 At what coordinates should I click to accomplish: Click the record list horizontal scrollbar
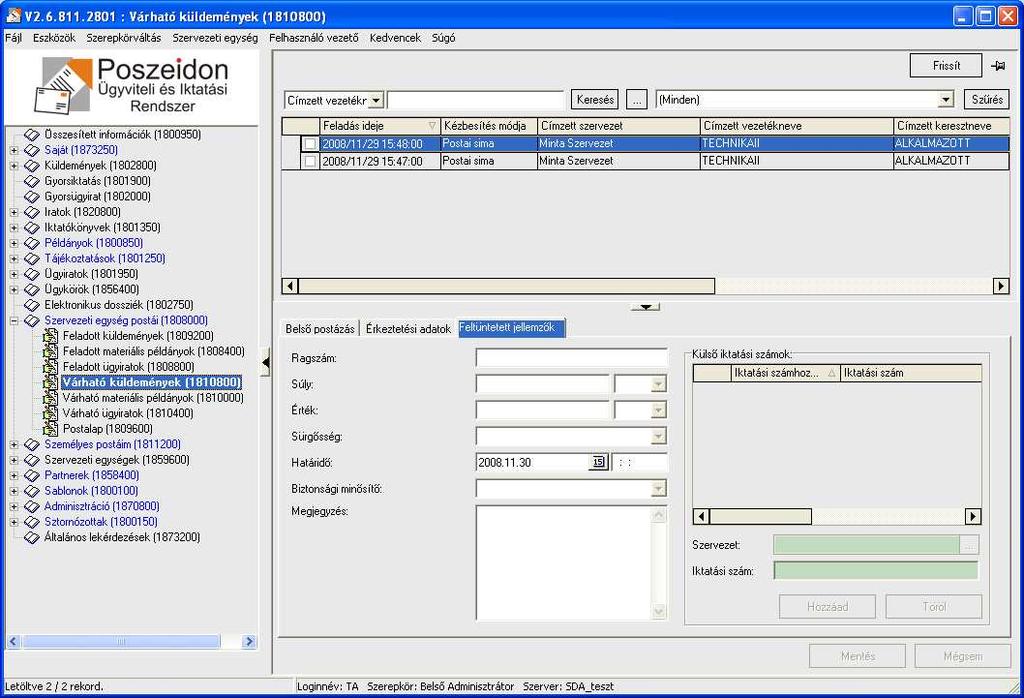[645, 286]
